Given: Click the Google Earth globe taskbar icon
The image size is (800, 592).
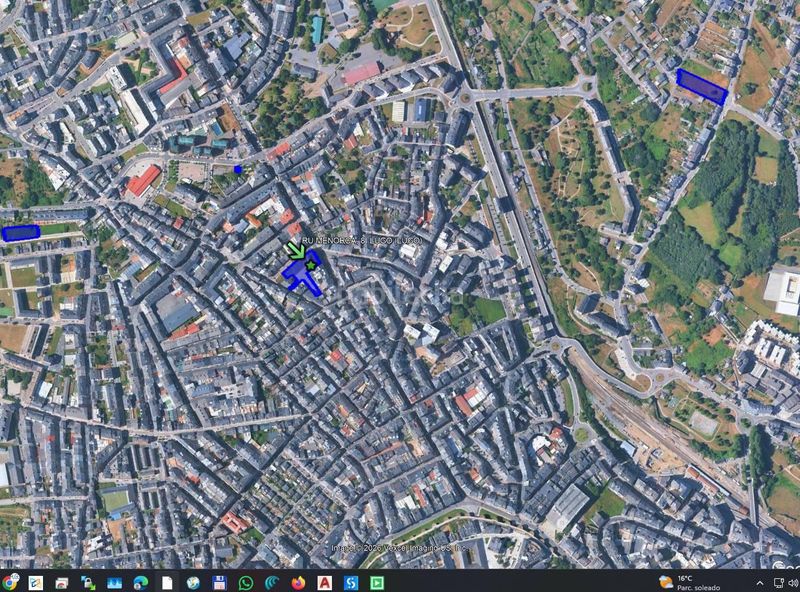Looking at the screenshot, I should click(193, 582).
